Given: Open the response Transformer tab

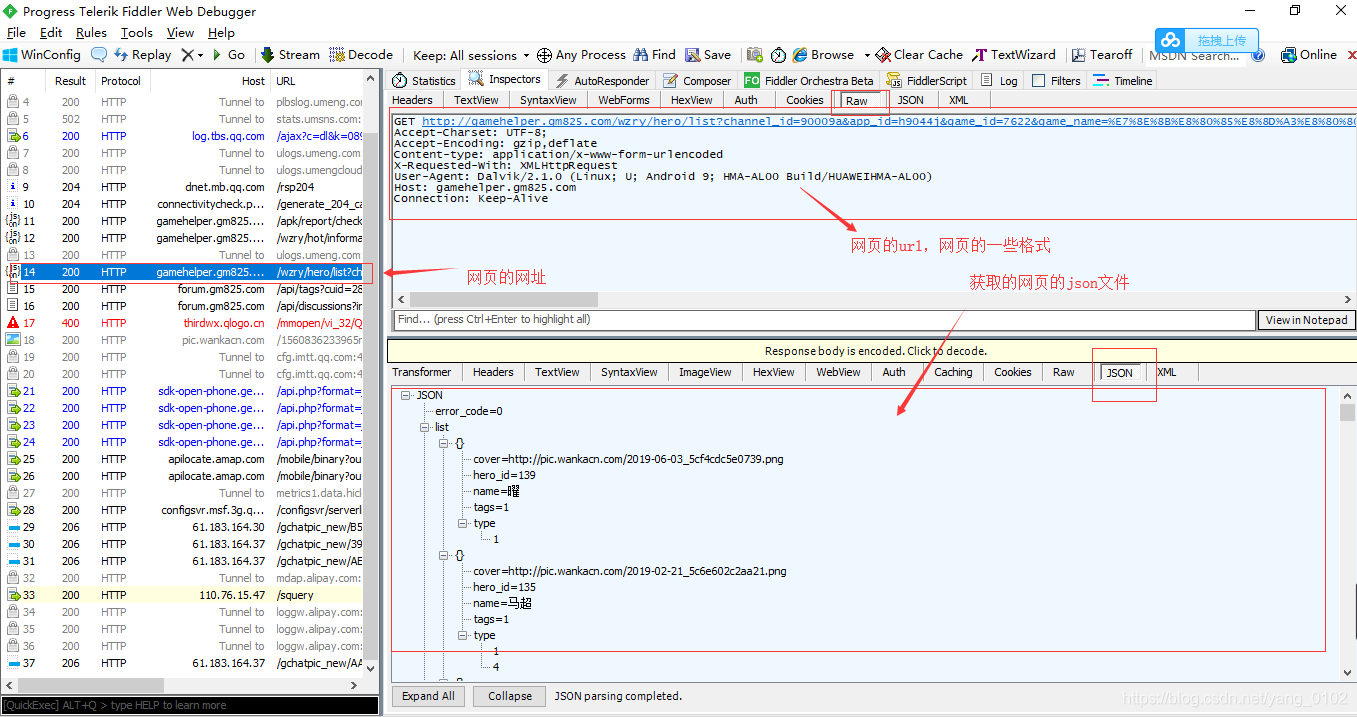Looking at the screenshot, I should pos(422,372).
